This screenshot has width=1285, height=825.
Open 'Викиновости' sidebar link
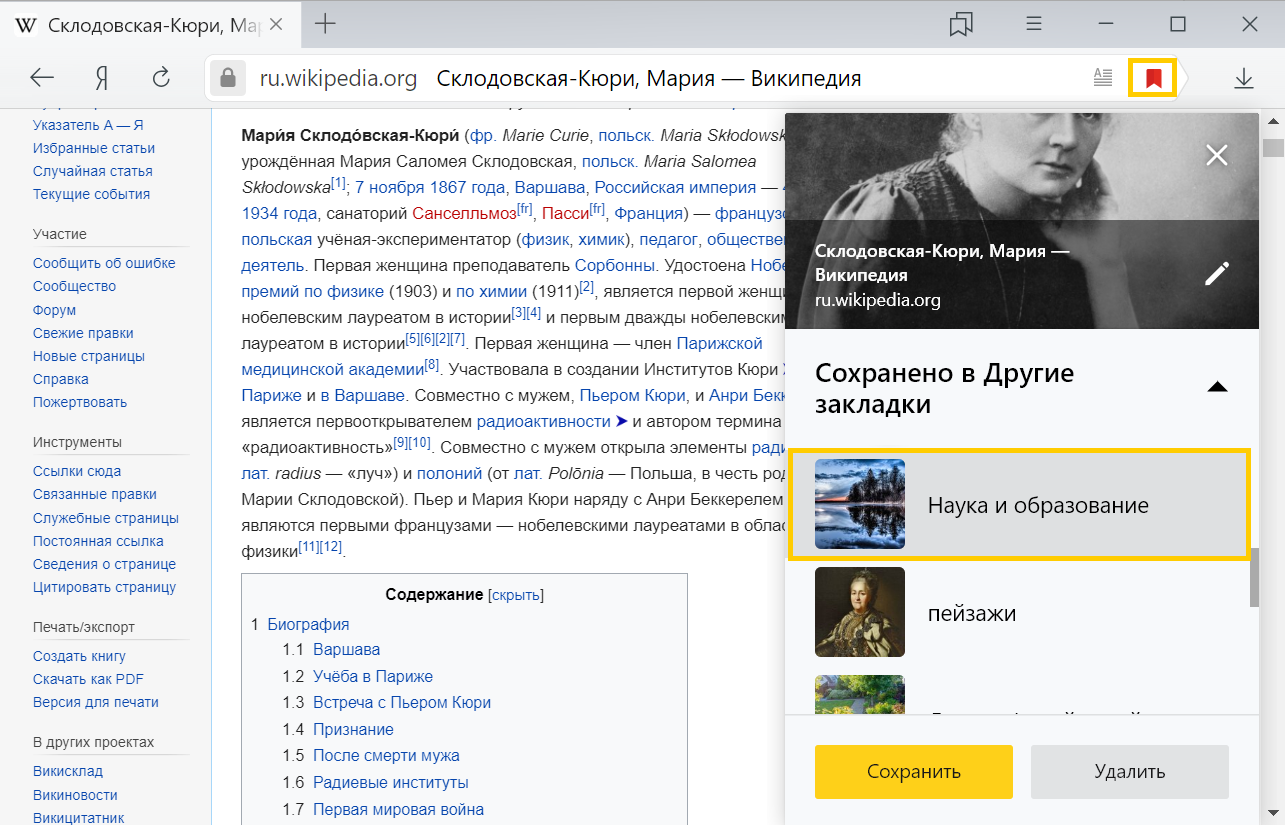pos(75,795)
